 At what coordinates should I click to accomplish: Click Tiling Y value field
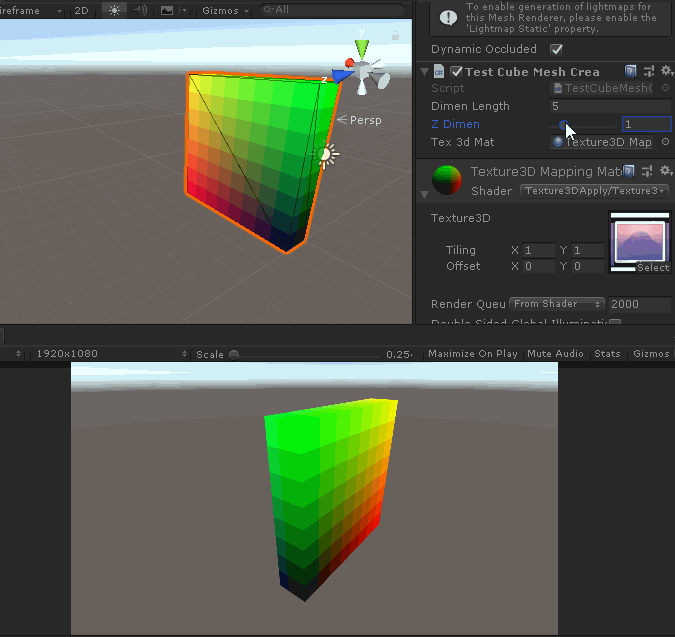tap(588, 250)
